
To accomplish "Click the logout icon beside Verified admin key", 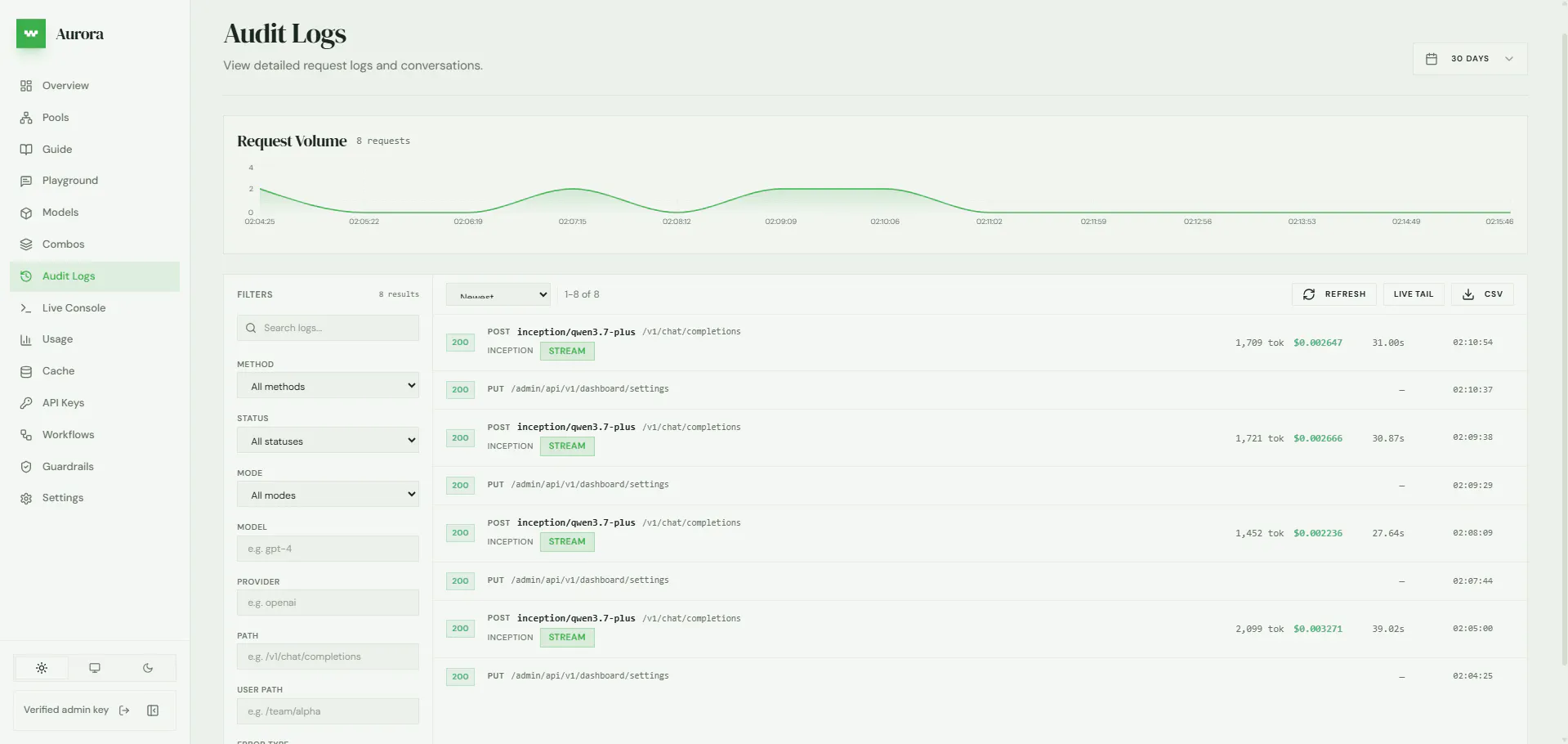I will point(124,710).
